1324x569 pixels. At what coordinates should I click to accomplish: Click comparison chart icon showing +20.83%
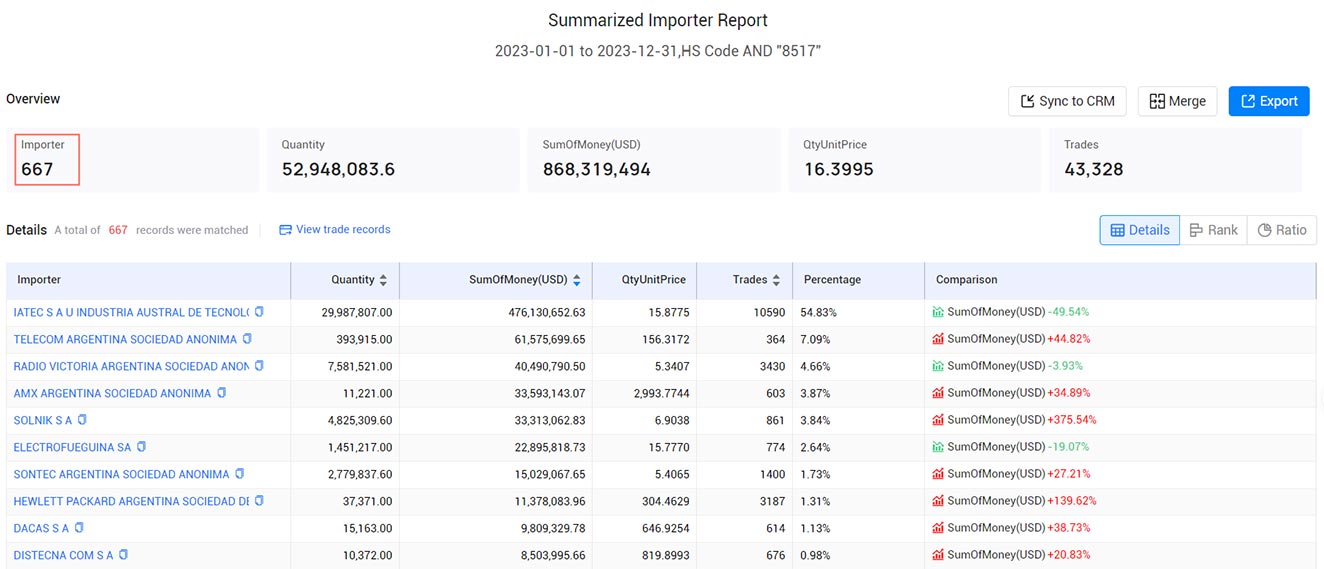click(x=938, y=555)
